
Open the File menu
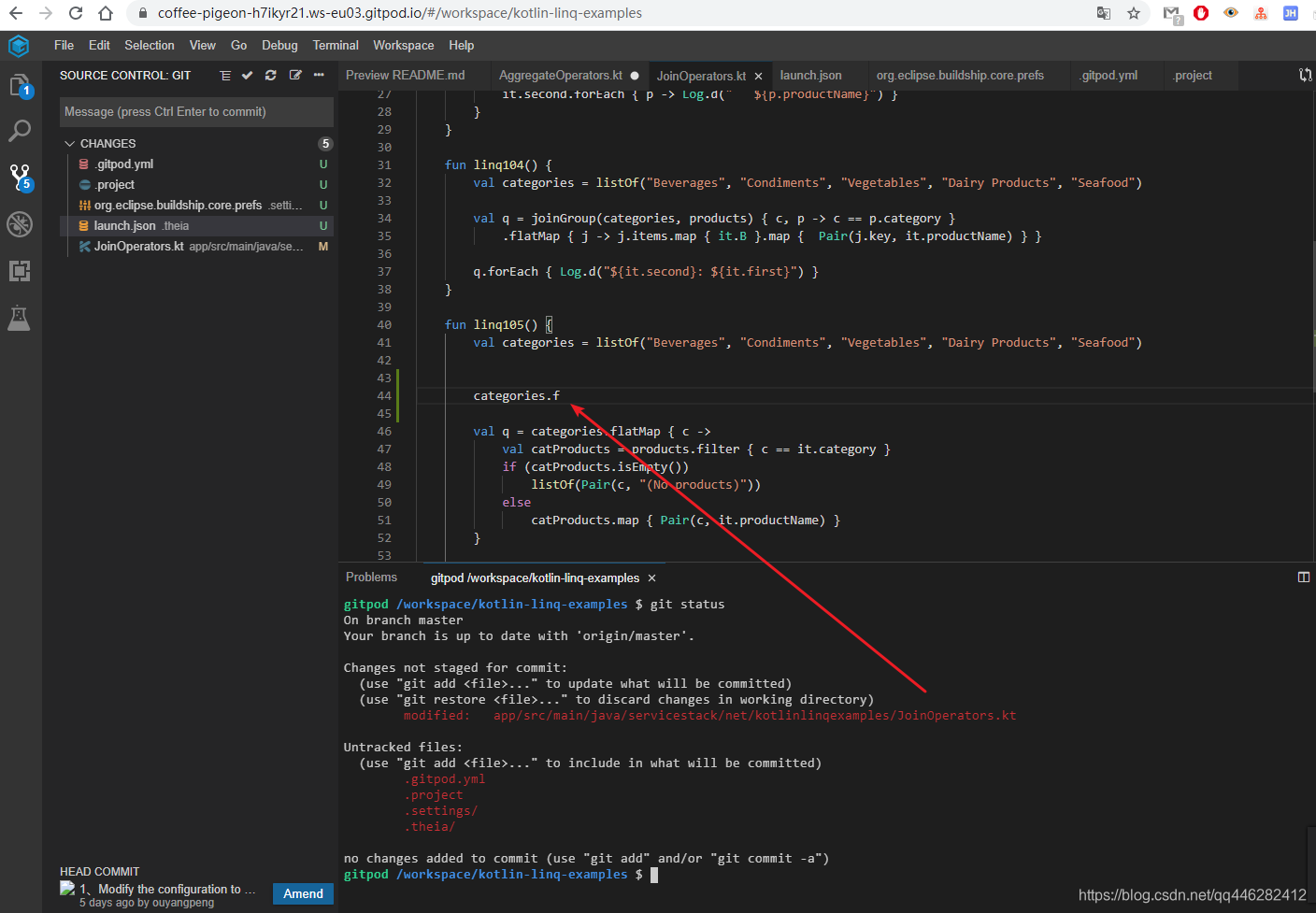[64, 46]
